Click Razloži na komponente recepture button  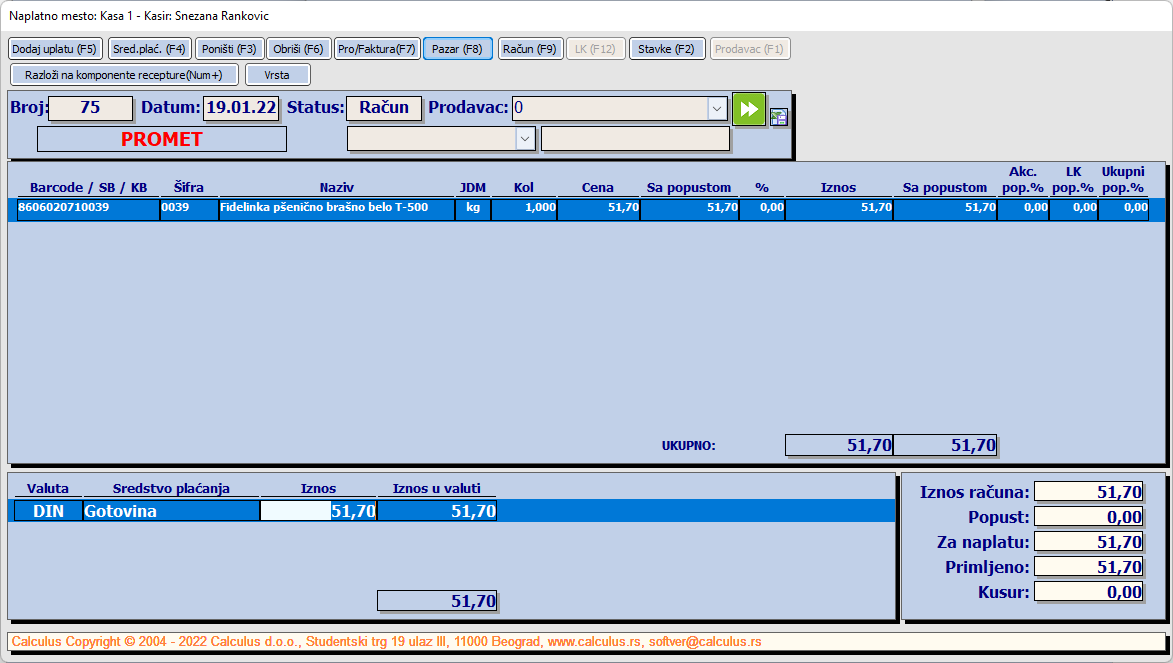pos(124,75)
